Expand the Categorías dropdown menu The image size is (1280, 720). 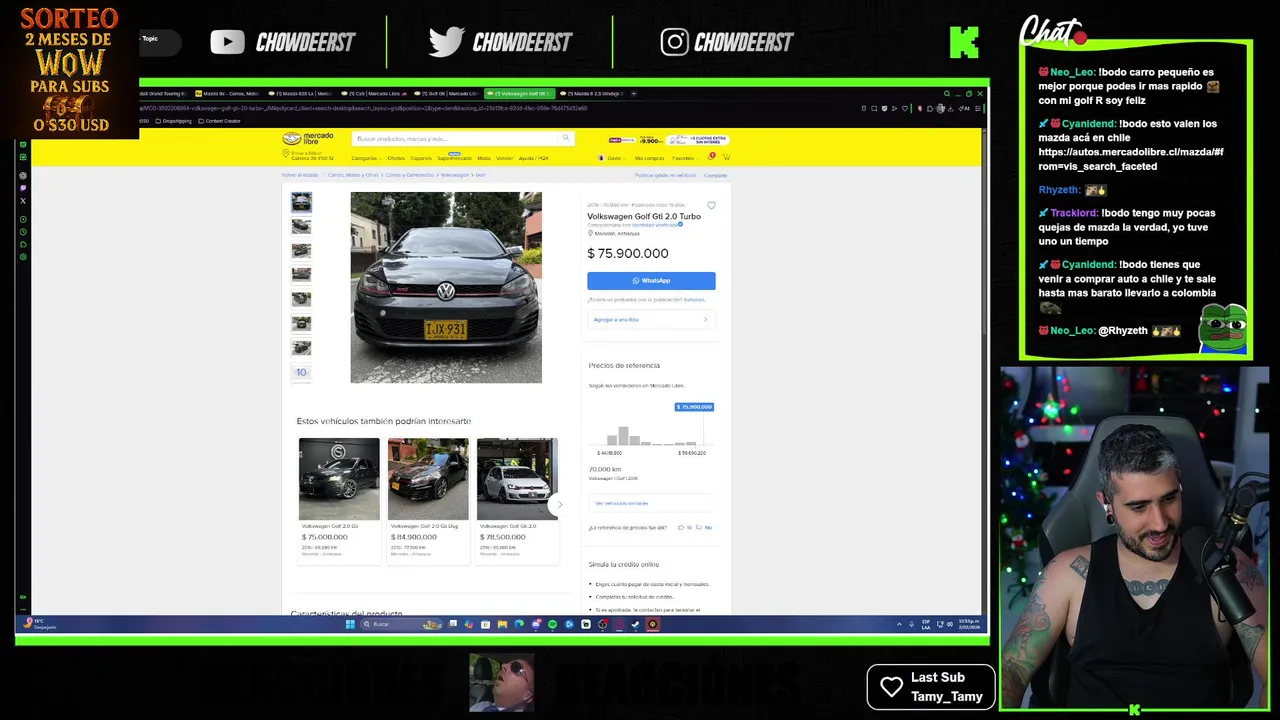coord(365,158)
